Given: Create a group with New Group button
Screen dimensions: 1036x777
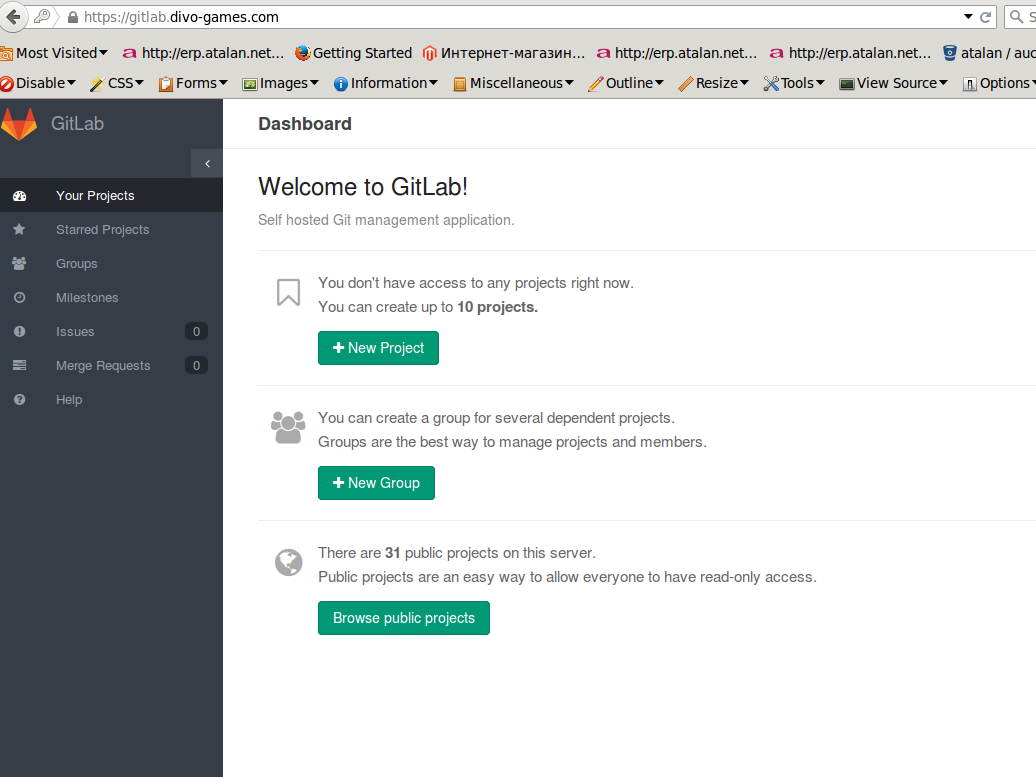Looking at the screenshot, I should [376, 483].
